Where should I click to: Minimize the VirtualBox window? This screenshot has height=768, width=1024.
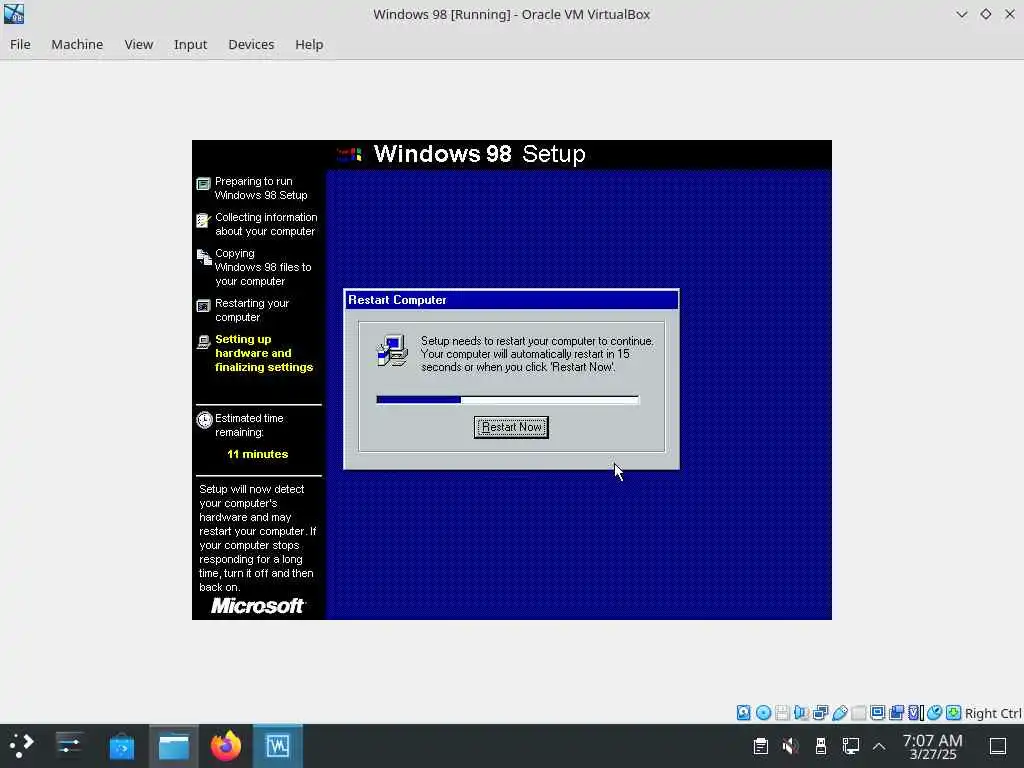pyautogui.click(x=961, y=14)
